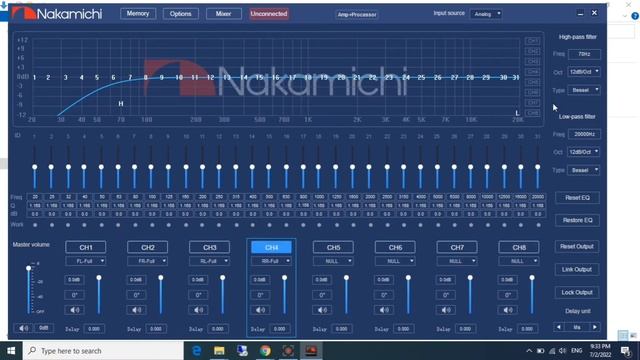Image resolution: width=640 pixels, height=360 pixels.
Task: Open the High-pass filter Type dropdown
Action: tap(584, 90)
